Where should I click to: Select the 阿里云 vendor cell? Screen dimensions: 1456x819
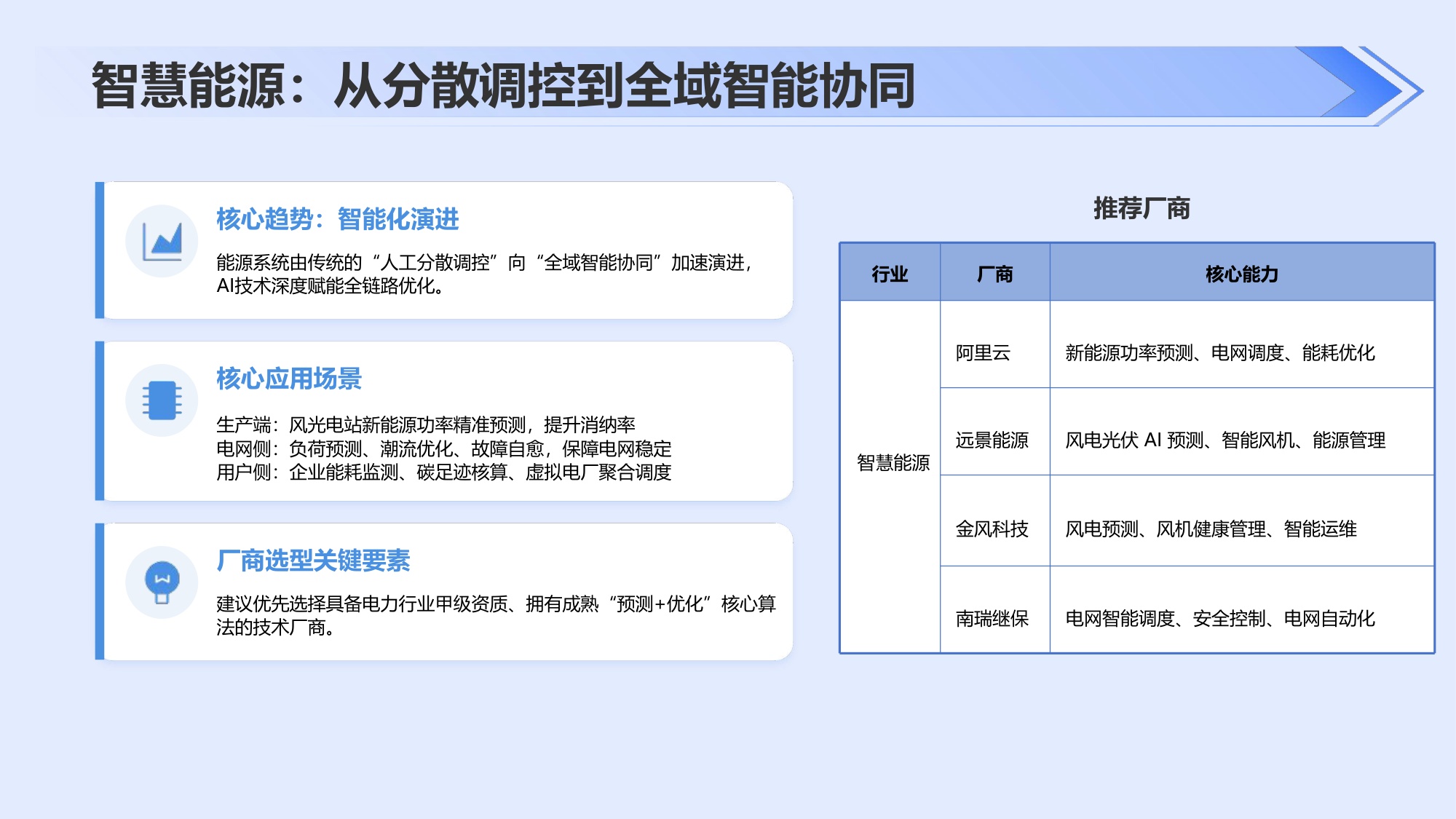click(x=994, y=344)
